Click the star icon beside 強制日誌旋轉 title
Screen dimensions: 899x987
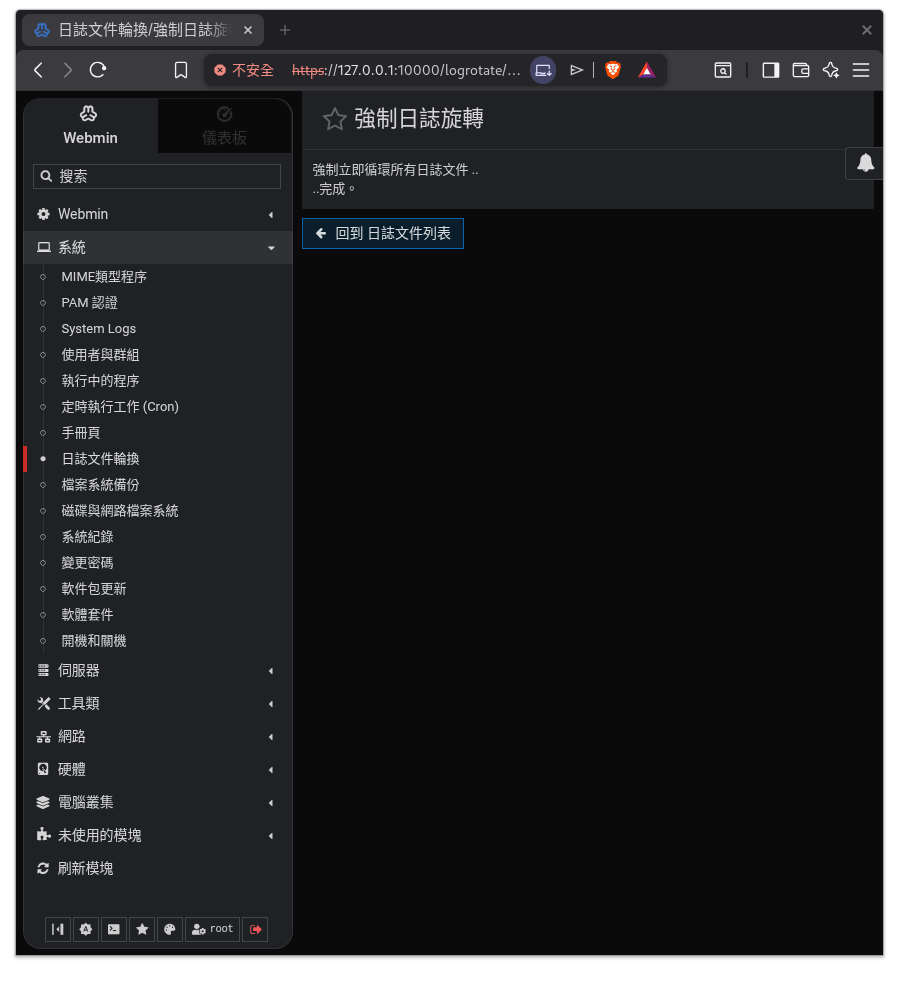point(334,118)
